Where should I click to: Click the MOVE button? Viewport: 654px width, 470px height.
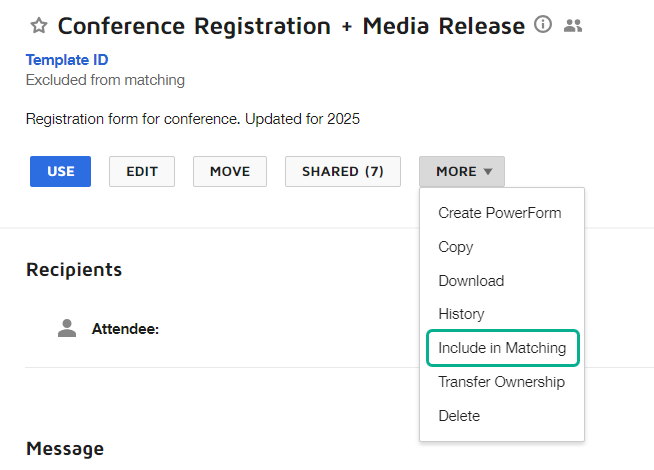229,171
